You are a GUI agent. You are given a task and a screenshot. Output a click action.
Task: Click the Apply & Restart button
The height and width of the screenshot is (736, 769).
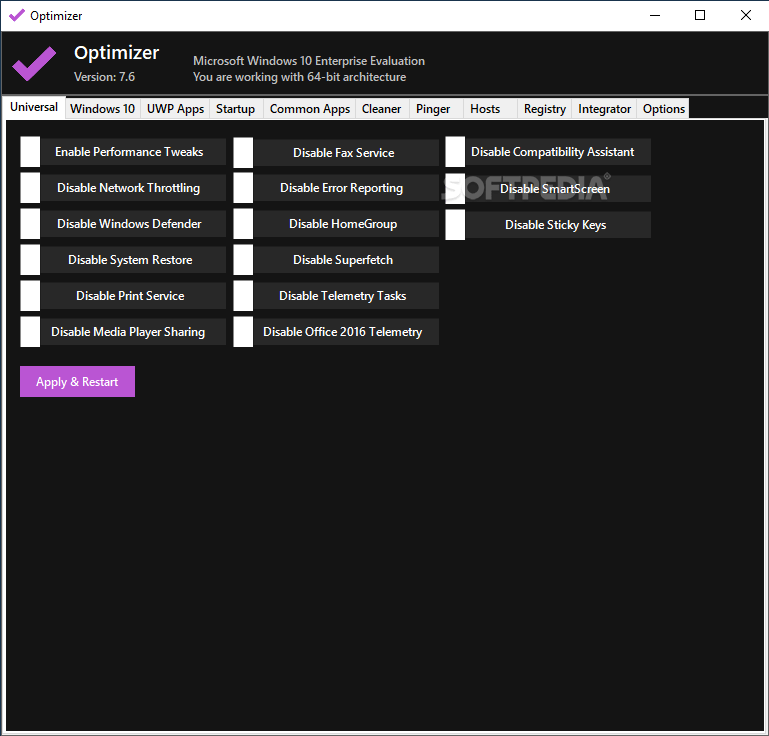[x=77, y=381]
